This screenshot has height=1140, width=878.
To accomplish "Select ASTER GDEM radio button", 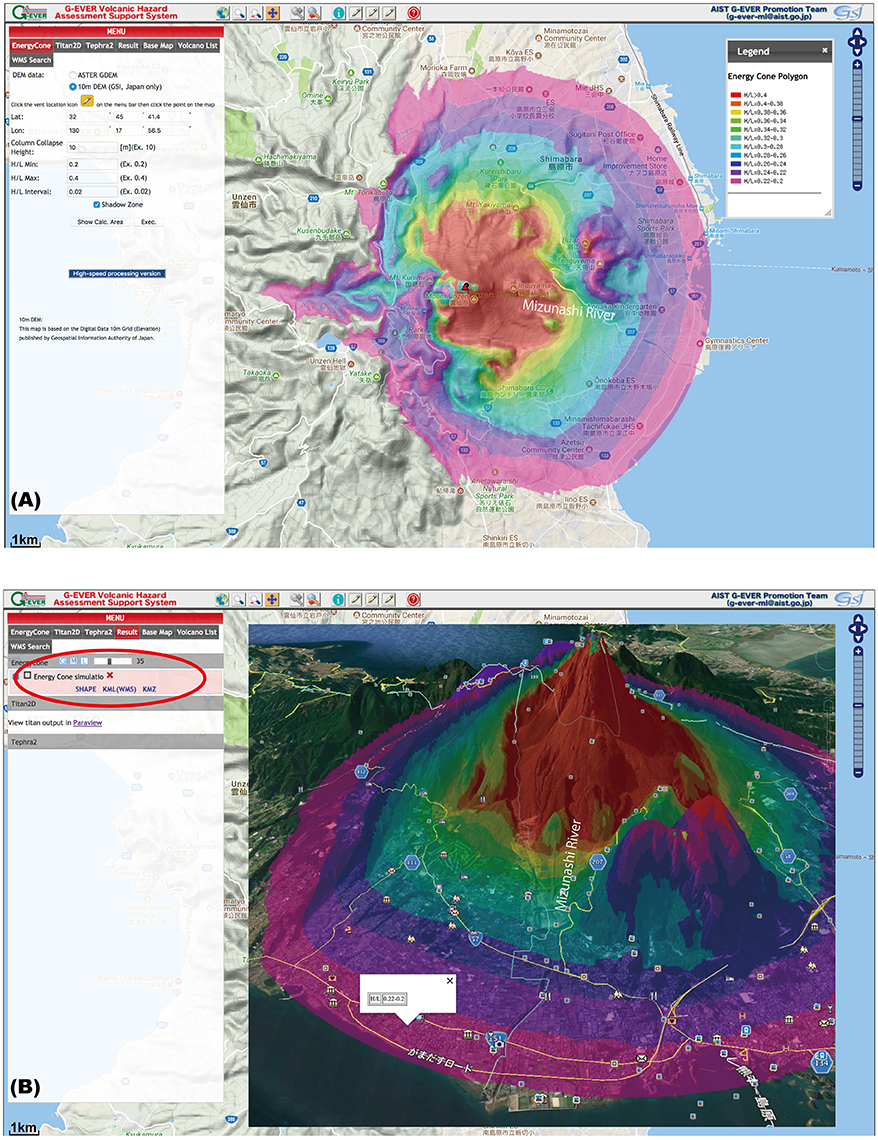I will click(x=73, y=75).
